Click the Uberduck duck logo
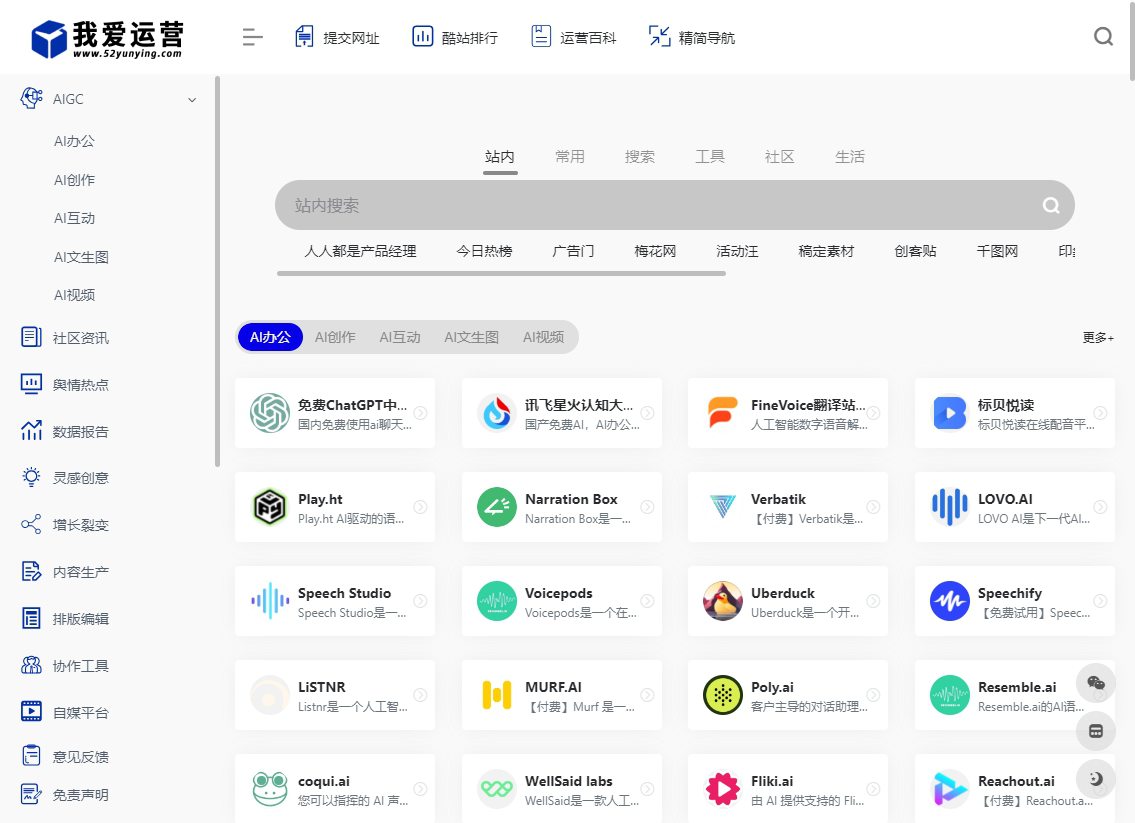 point(722,601)
